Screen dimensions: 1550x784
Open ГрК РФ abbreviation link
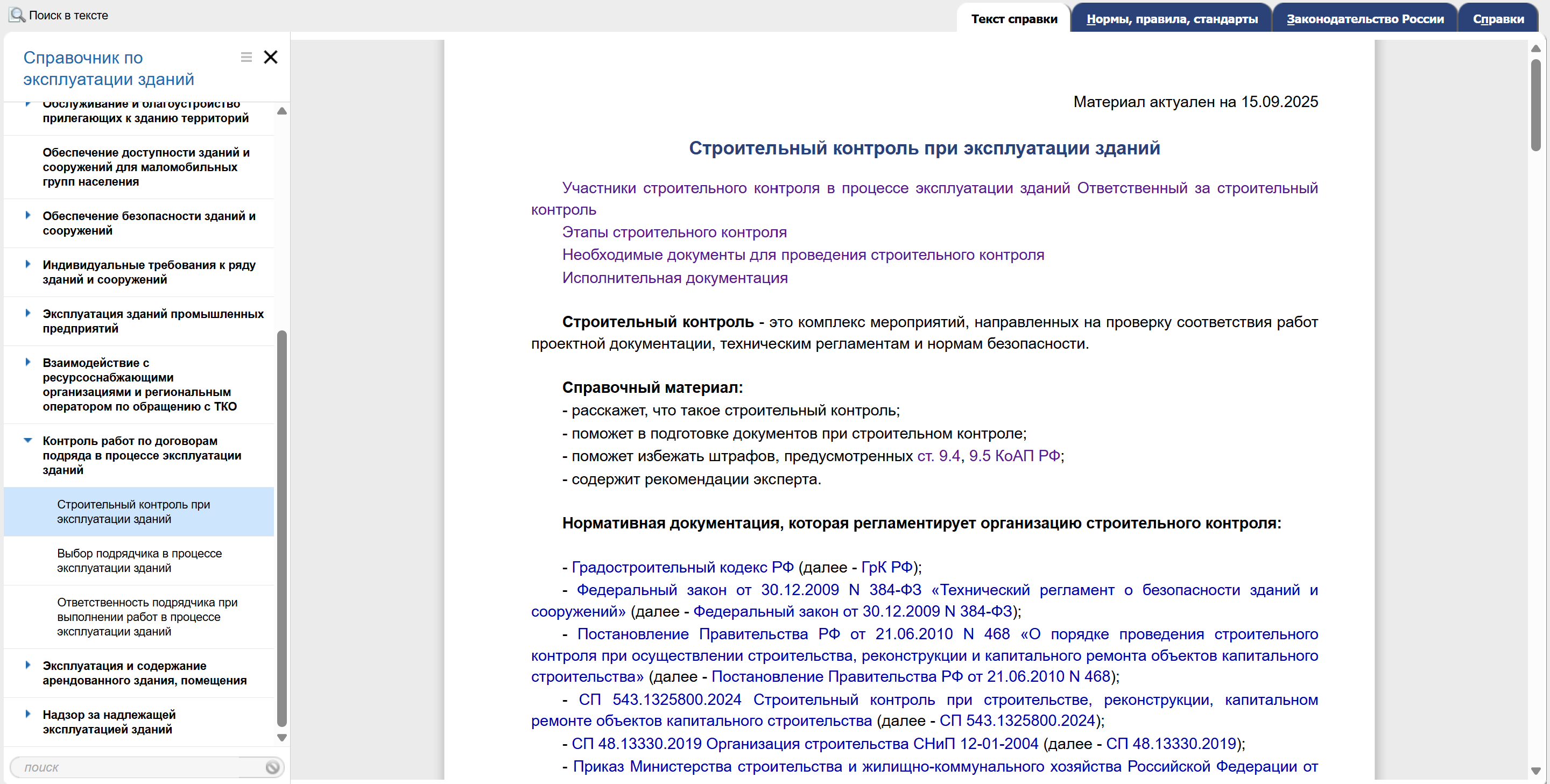(x=887, y=567)
